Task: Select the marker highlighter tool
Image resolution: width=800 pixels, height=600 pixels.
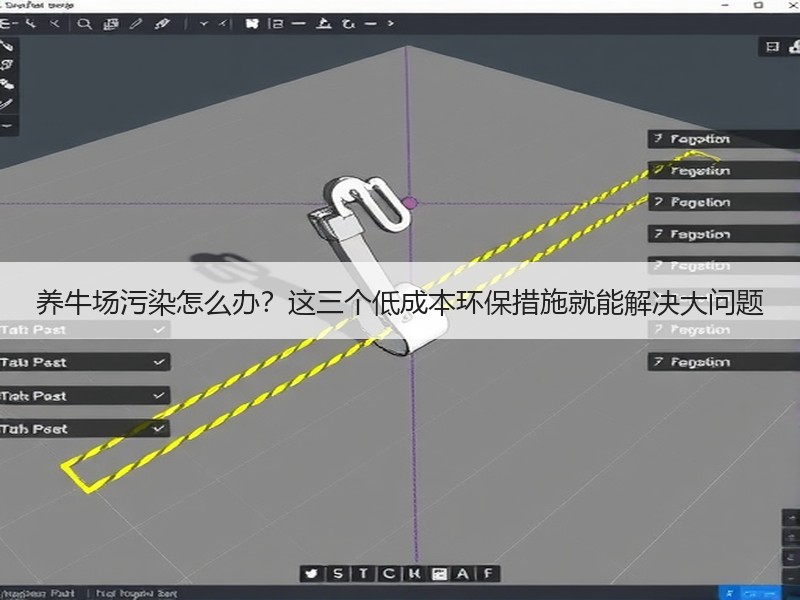Action: click(x=162, y=24)
